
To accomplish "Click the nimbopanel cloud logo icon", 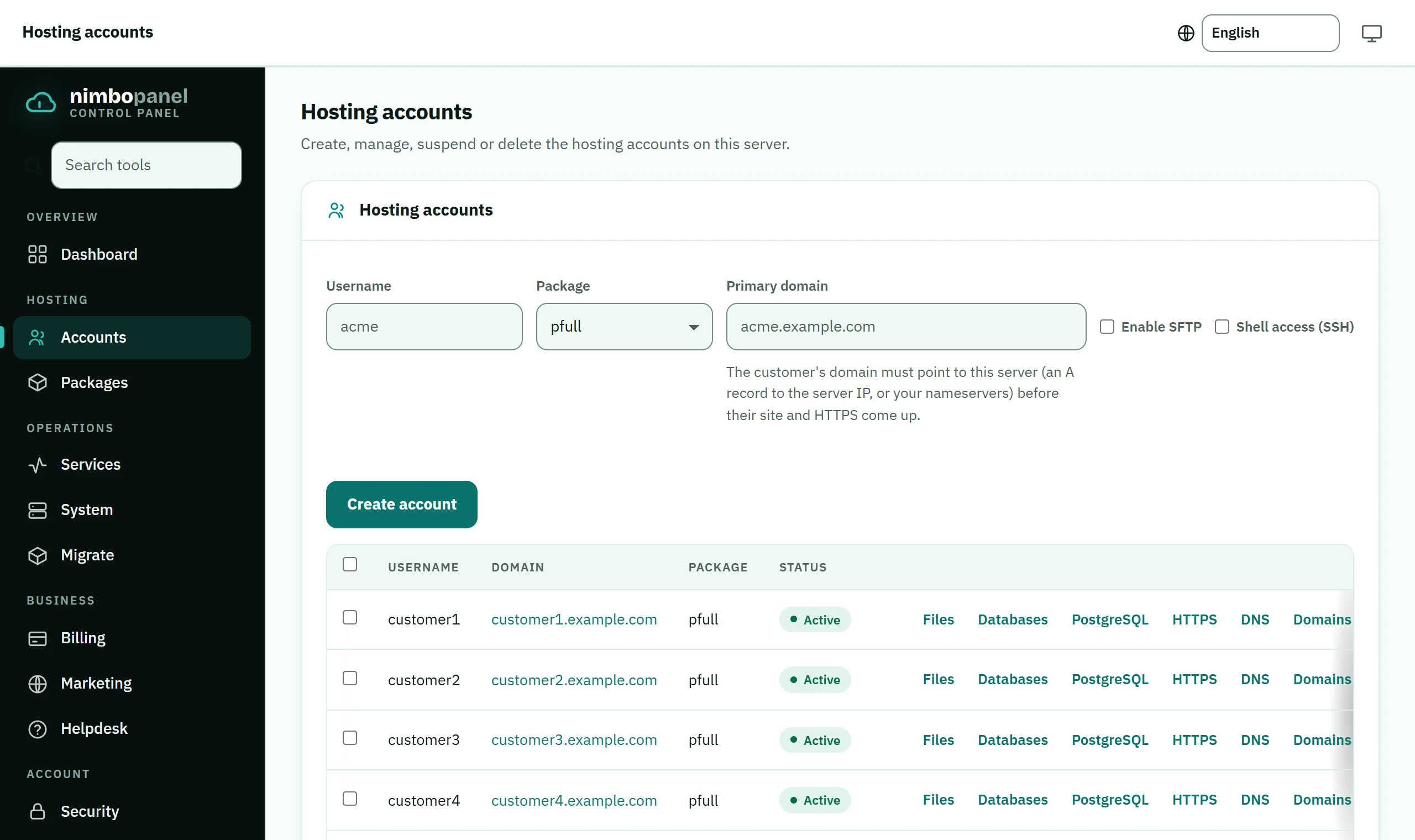I will (x=41, y=103).
